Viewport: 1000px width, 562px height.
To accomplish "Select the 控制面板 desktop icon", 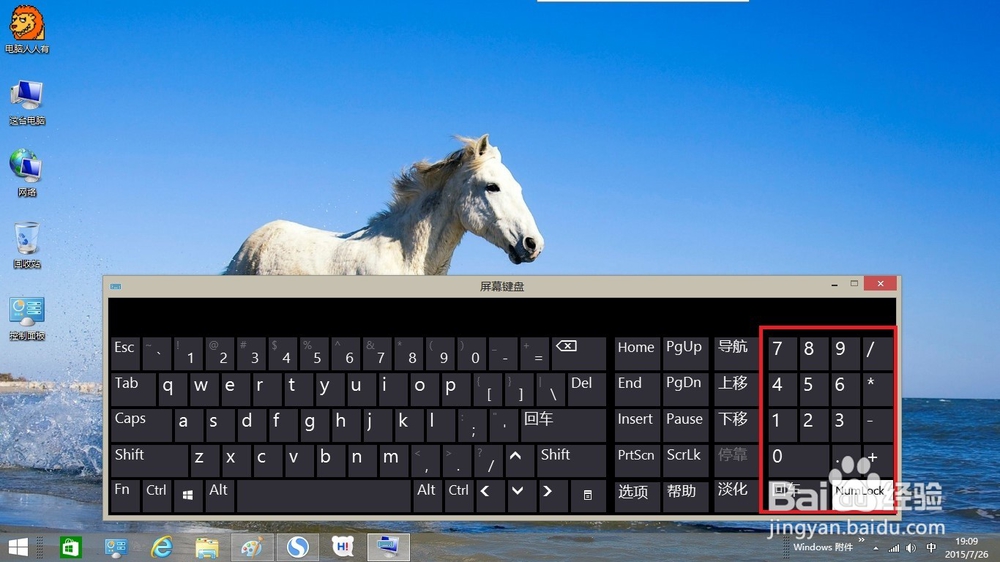I will [27, 318].
